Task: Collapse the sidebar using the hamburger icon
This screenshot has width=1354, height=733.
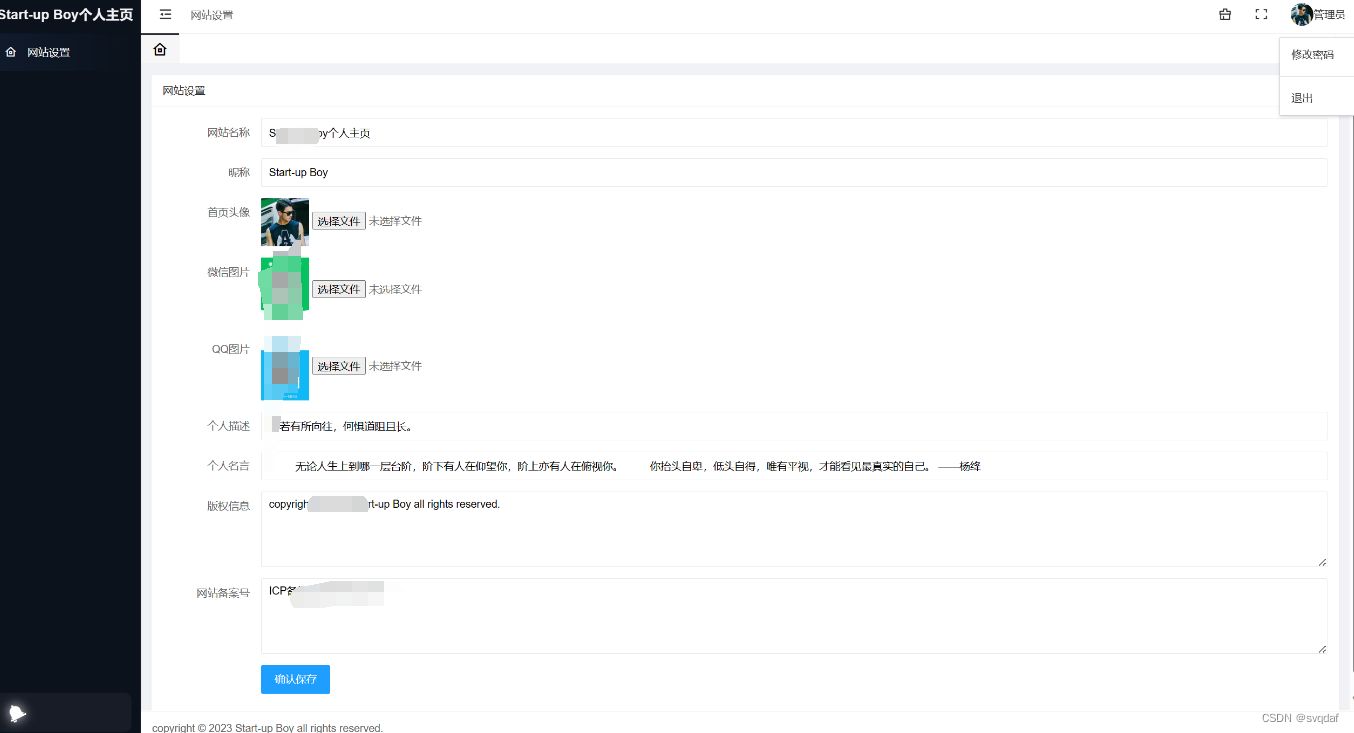Action: tap(164, 15)
